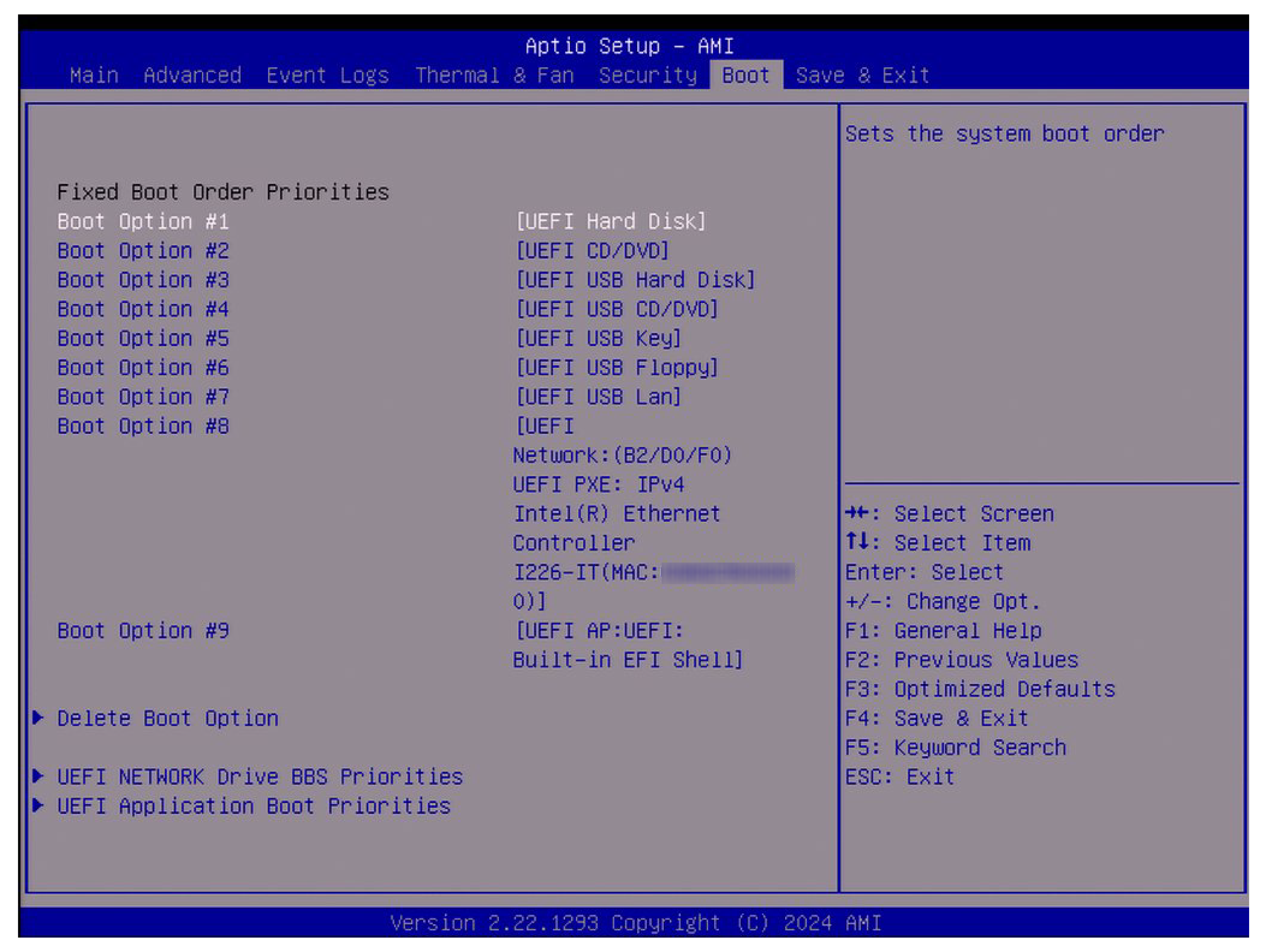
Task: Select the Boot Option #7 label
Action: click(143, 397)
